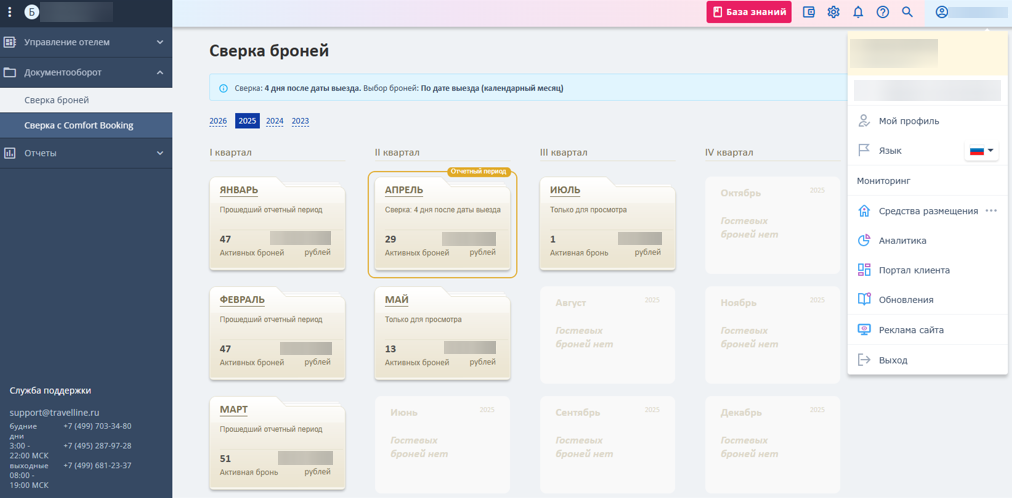Choose Выход from the user menu
Screen dimensions: 1012x498
(x=892, y=360)
